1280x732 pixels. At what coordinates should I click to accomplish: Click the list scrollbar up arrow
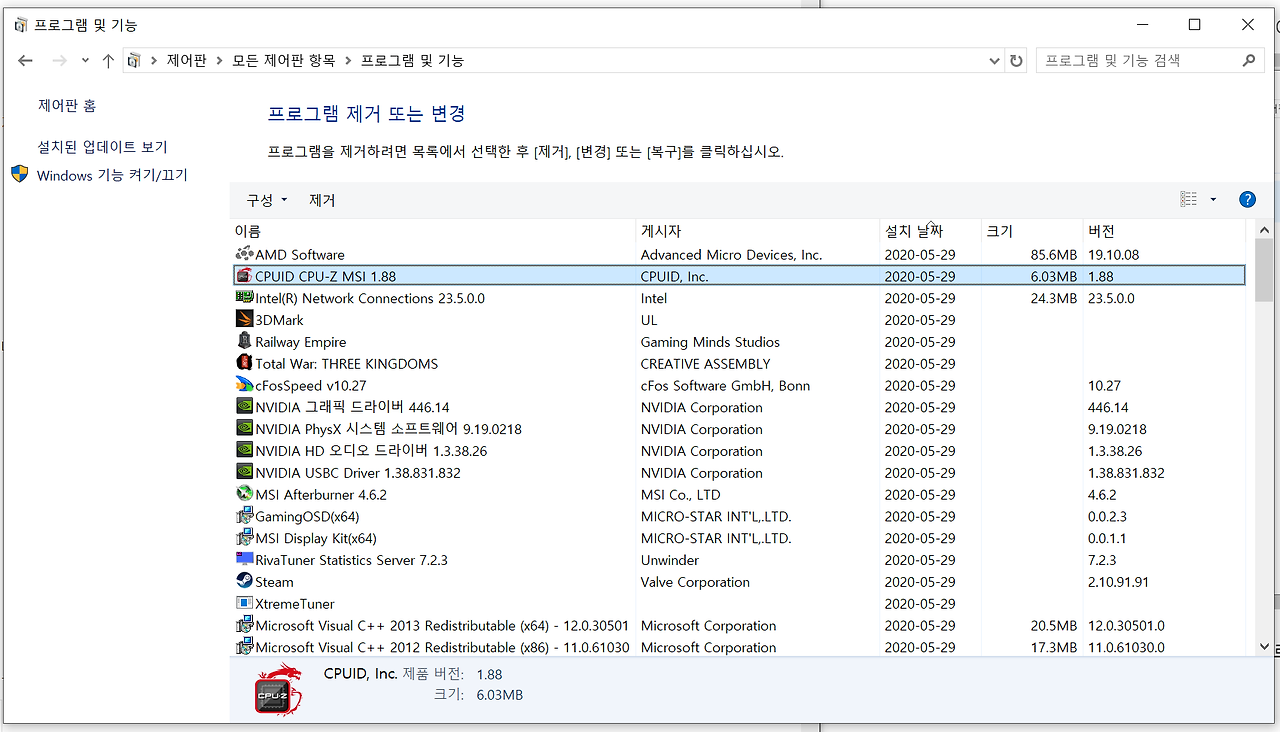(1264, 231)
